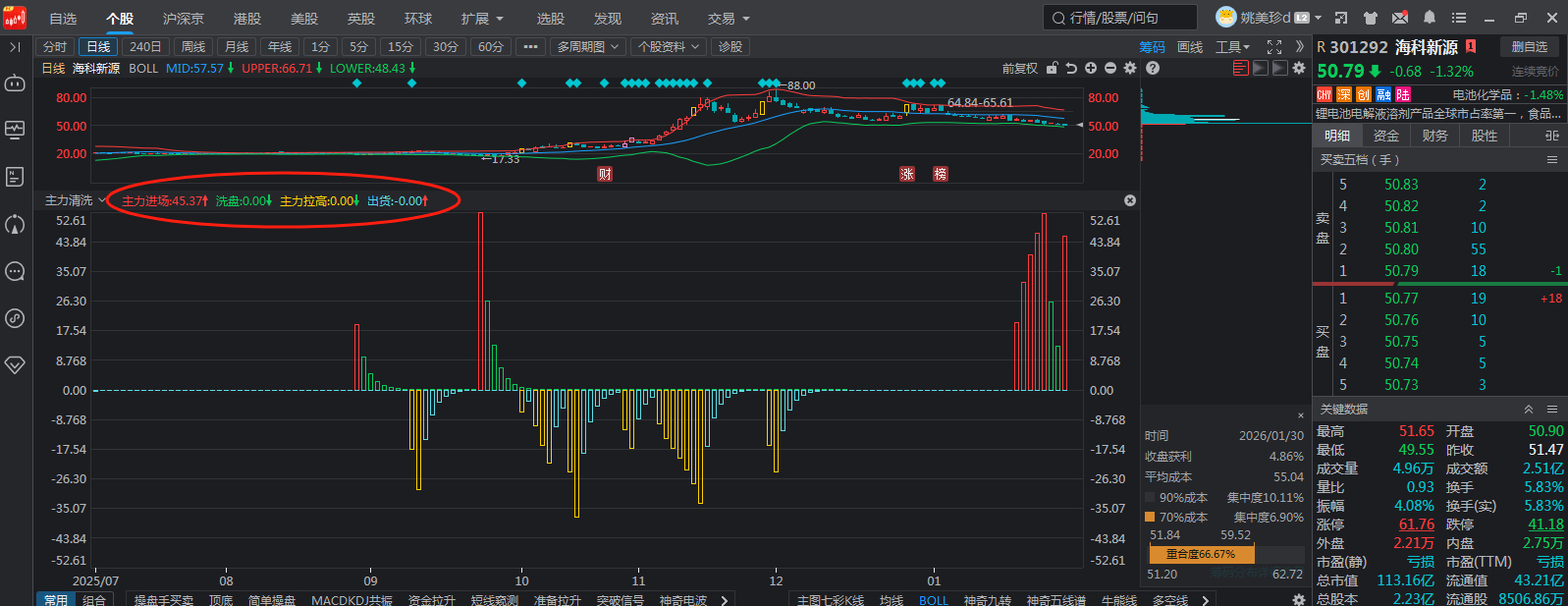Screen dimensions: 1568x606
Task: Open the chat bubble sidebar icon
Action: click(15, 271)
